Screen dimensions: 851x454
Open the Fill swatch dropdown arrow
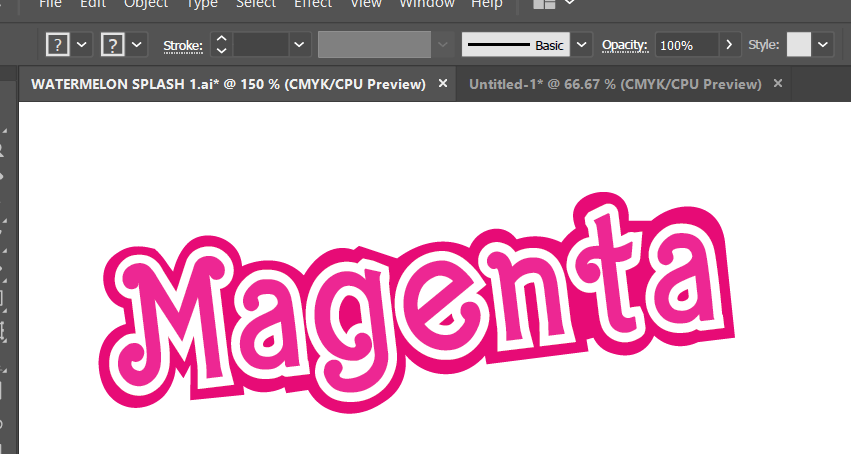coord(82,45)
